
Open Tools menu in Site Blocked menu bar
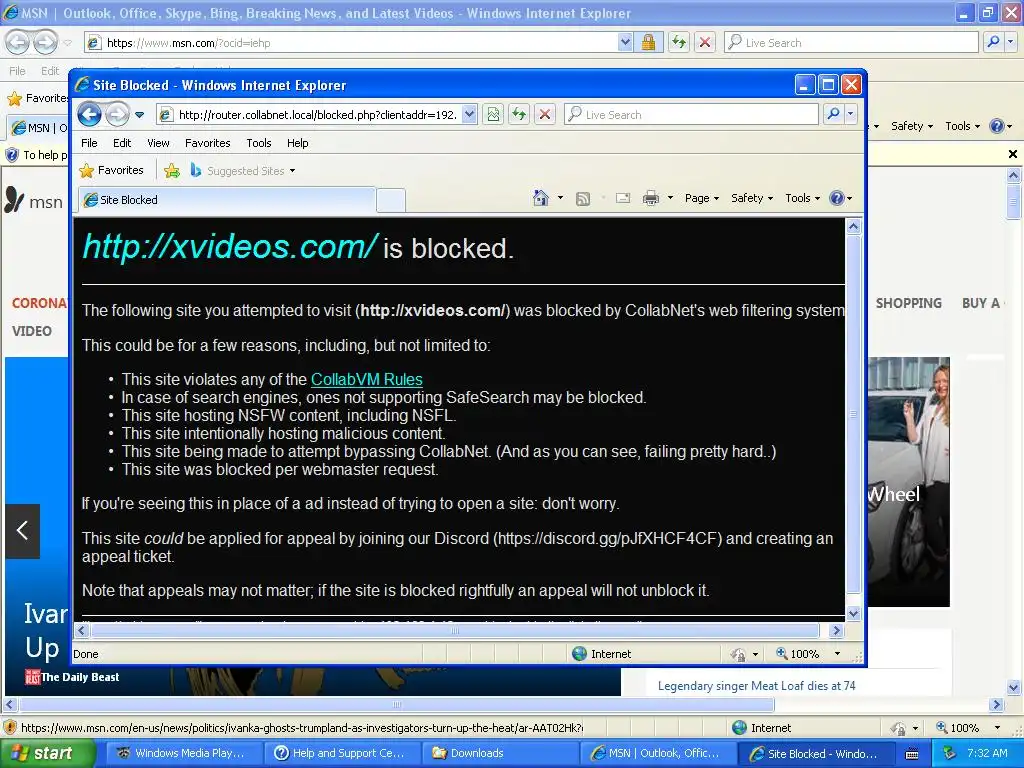click(259, 143)
